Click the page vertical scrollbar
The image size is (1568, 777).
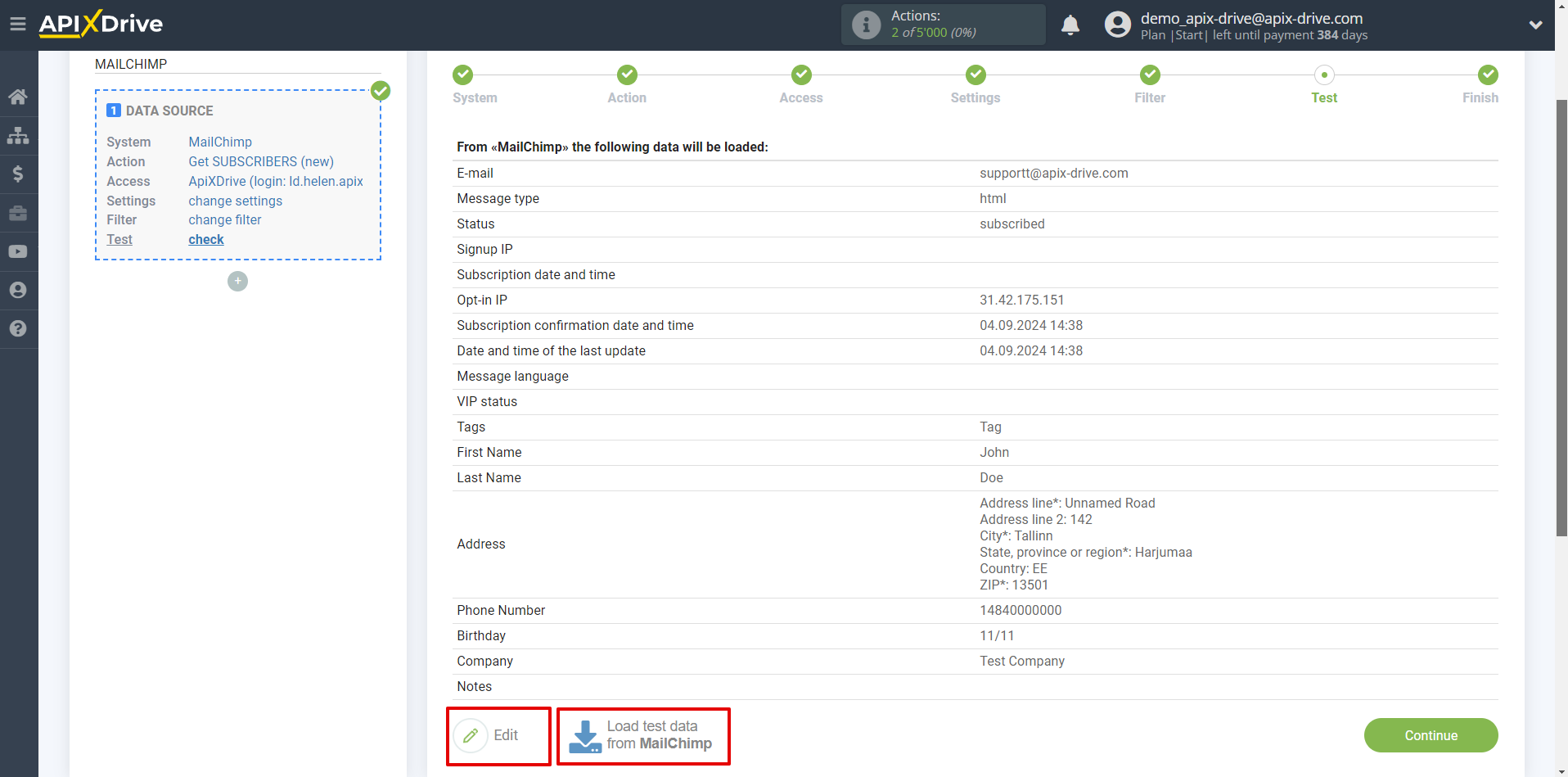click(x=1561, y=318)
